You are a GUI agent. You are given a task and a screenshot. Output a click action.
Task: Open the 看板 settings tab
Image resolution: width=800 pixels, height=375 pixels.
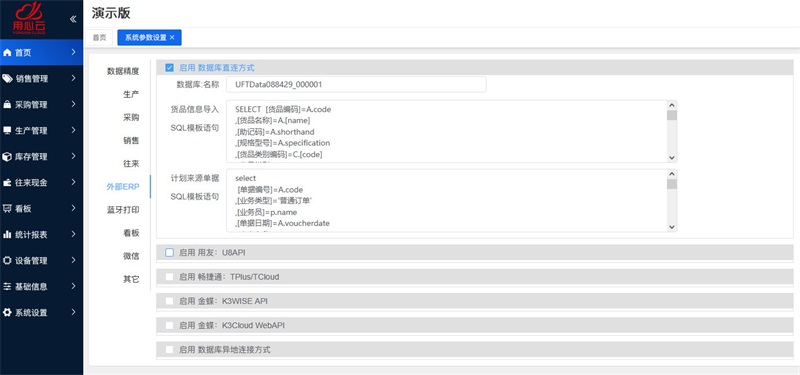131,233
